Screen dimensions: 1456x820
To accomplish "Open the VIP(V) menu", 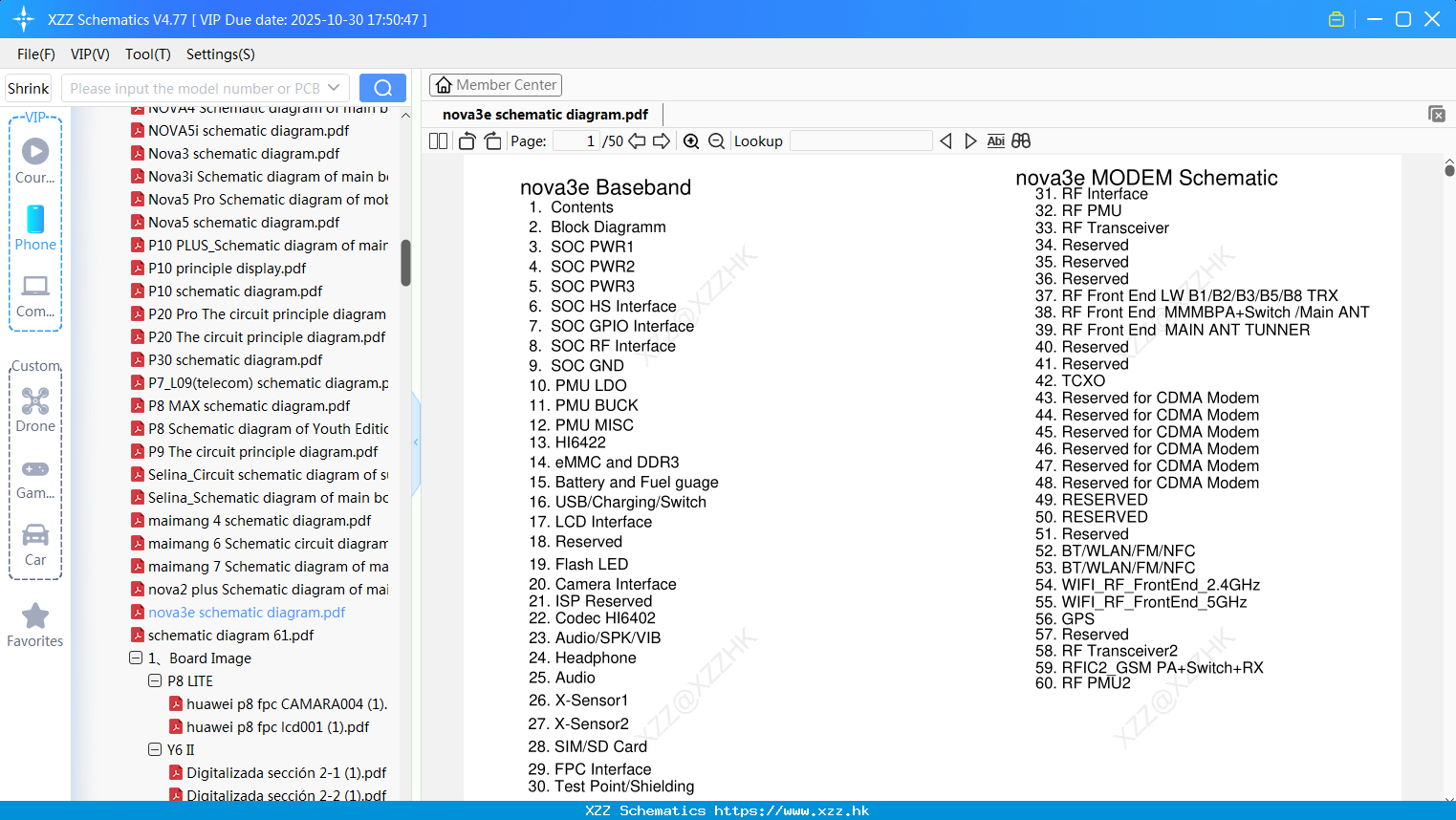I will click(90, 54).
